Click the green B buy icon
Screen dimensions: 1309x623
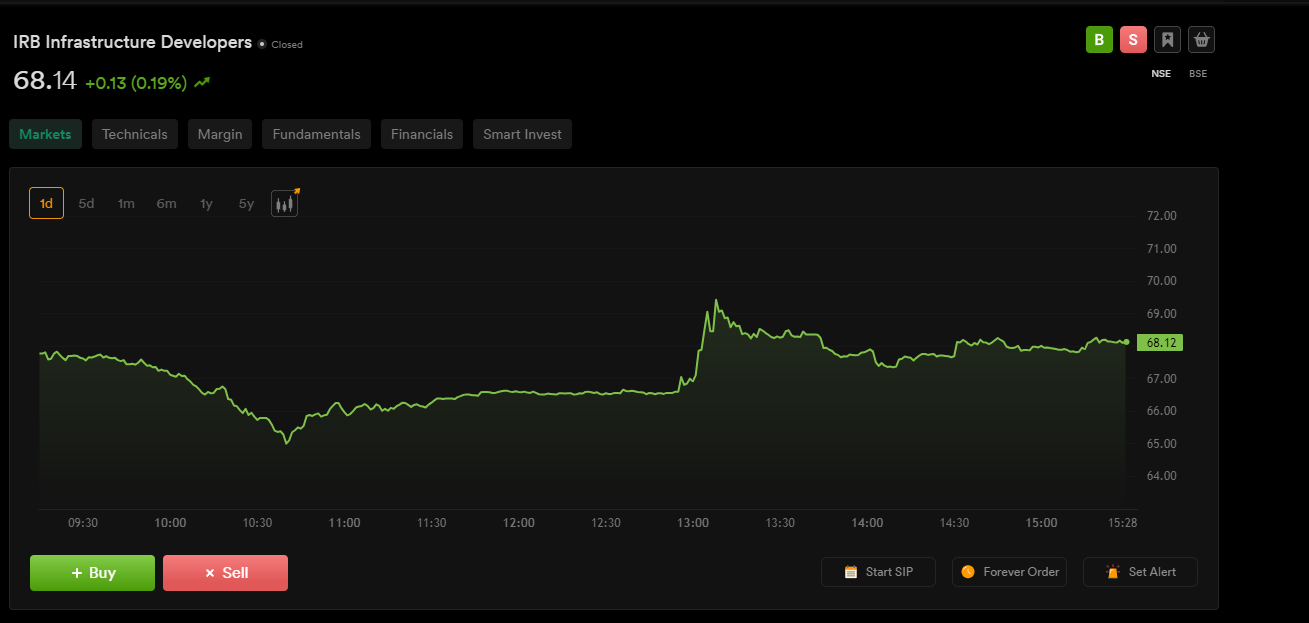[x=1099, y=40]
